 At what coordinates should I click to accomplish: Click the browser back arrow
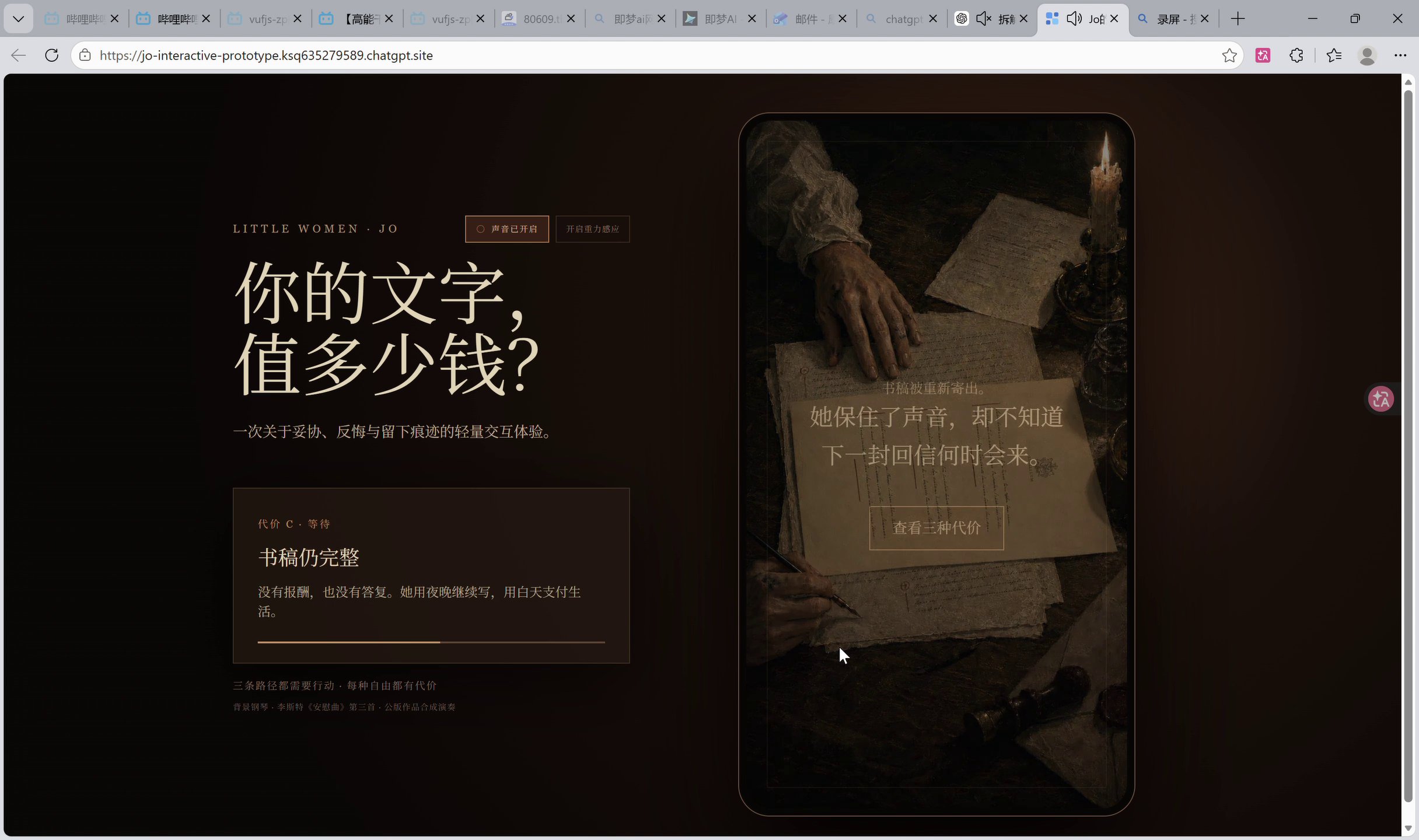[19, 55]
